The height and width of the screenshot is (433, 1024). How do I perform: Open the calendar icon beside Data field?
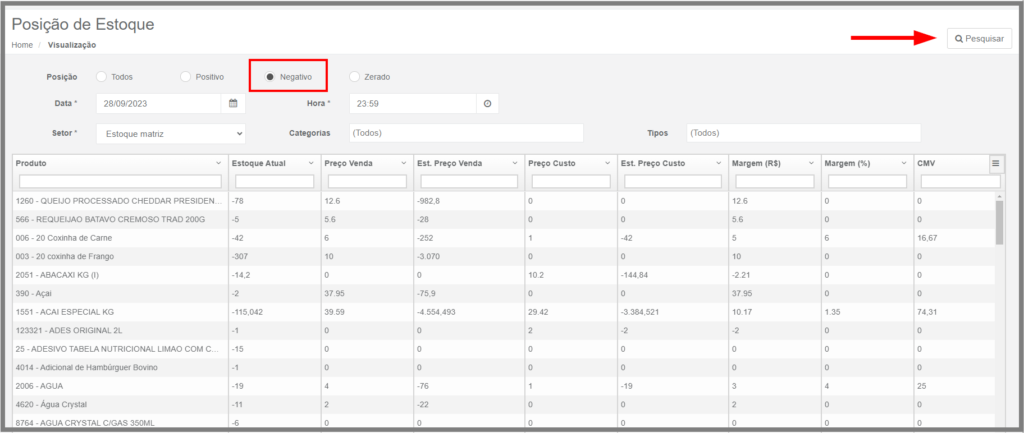click(x=233, y=103)
